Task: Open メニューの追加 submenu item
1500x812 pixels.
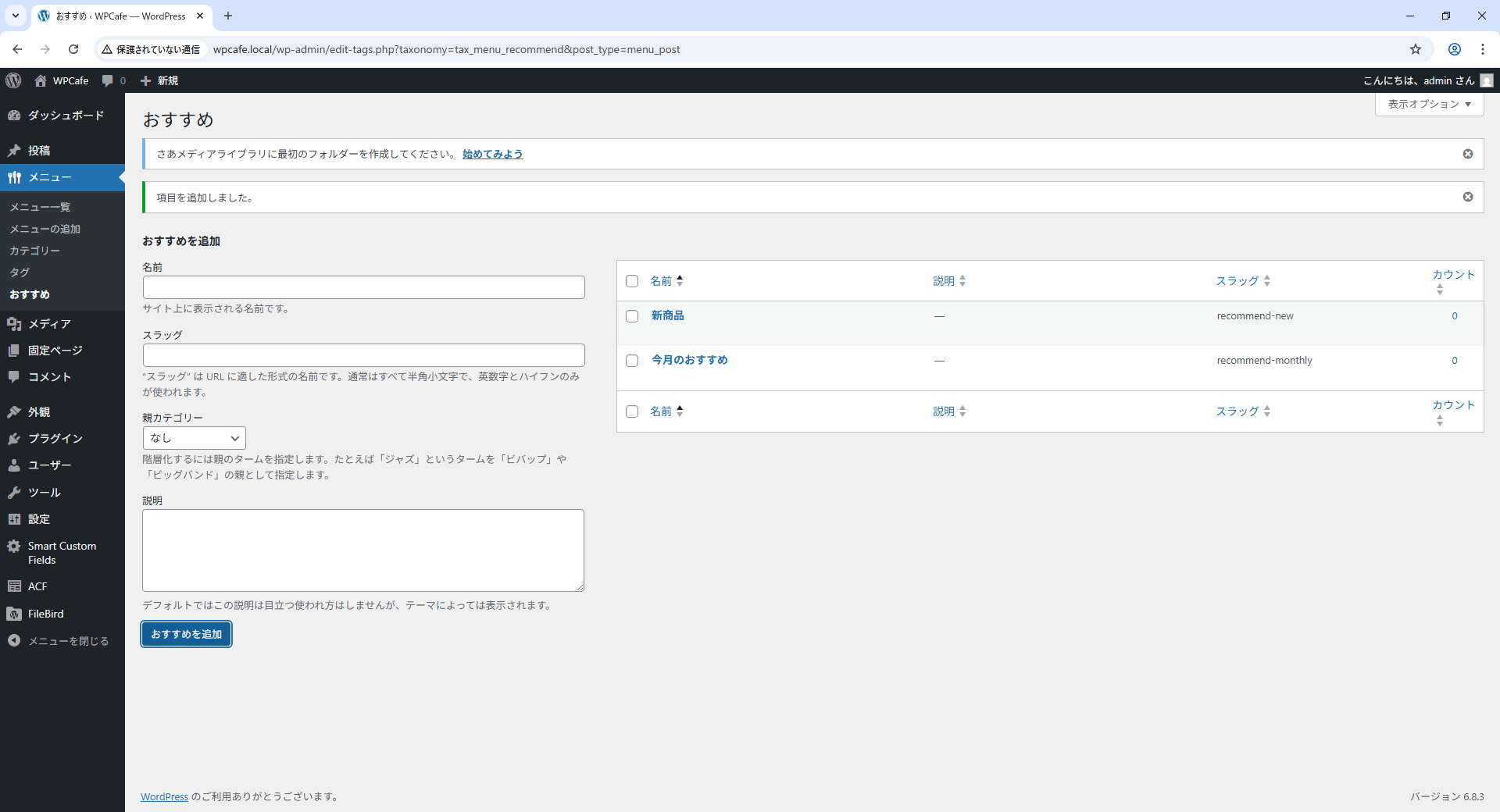Action: pos(45,229)
